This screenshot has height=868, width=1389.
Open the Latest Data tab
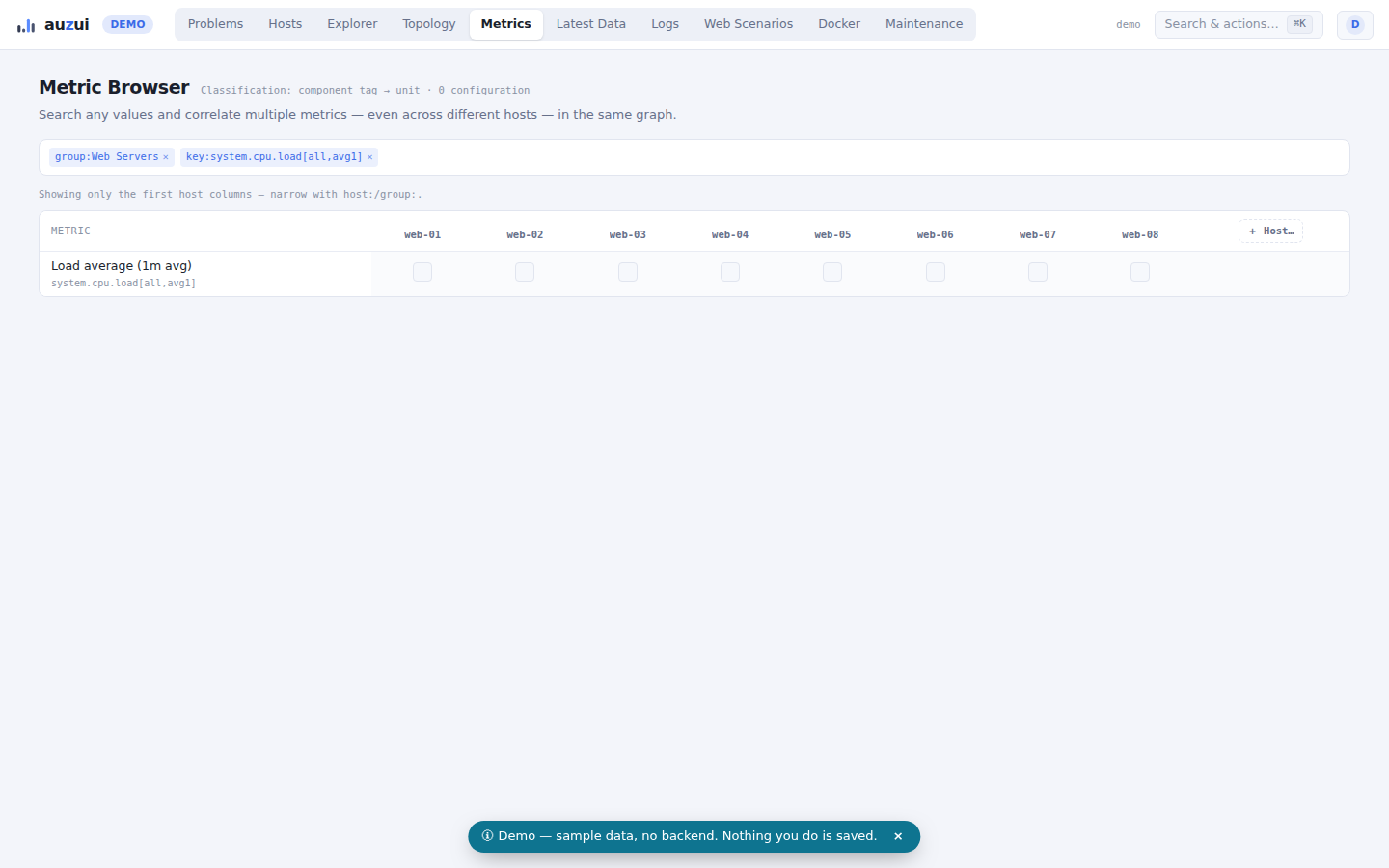coord(591,24)
